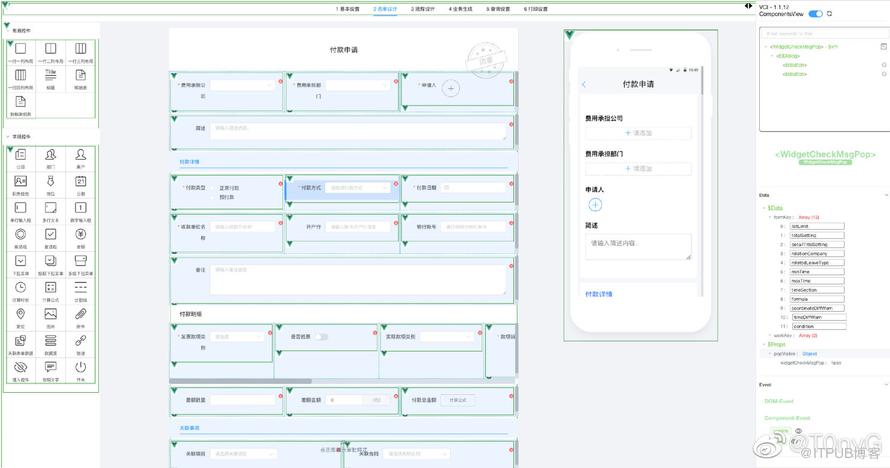The height and width of the screenshot is (468, 890).
Task: Toggle the invoice switch in payment details table
Action: point(322,337)
